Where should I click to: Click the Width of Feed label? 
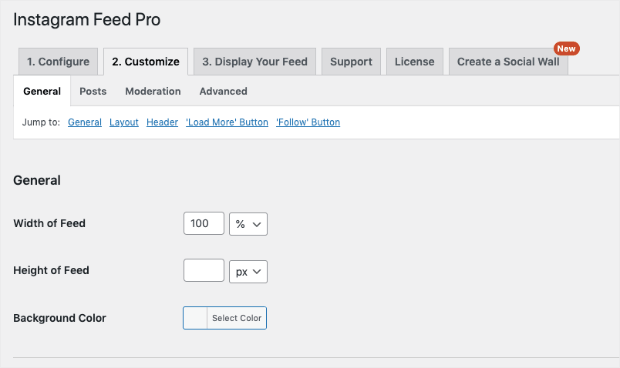49,223
